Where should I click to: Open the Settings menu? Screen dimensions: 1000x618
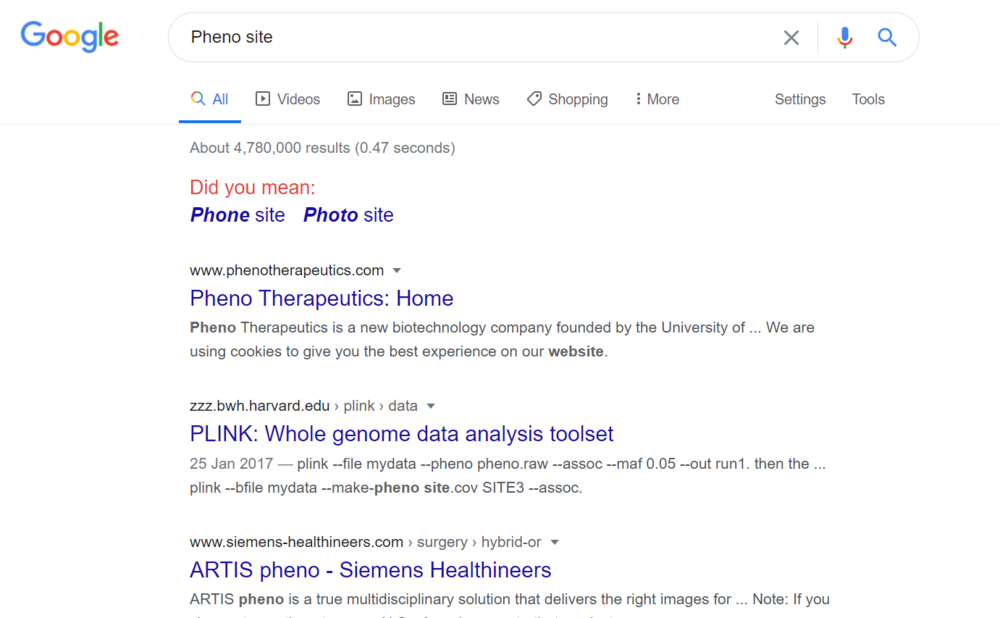pos(800,99)
